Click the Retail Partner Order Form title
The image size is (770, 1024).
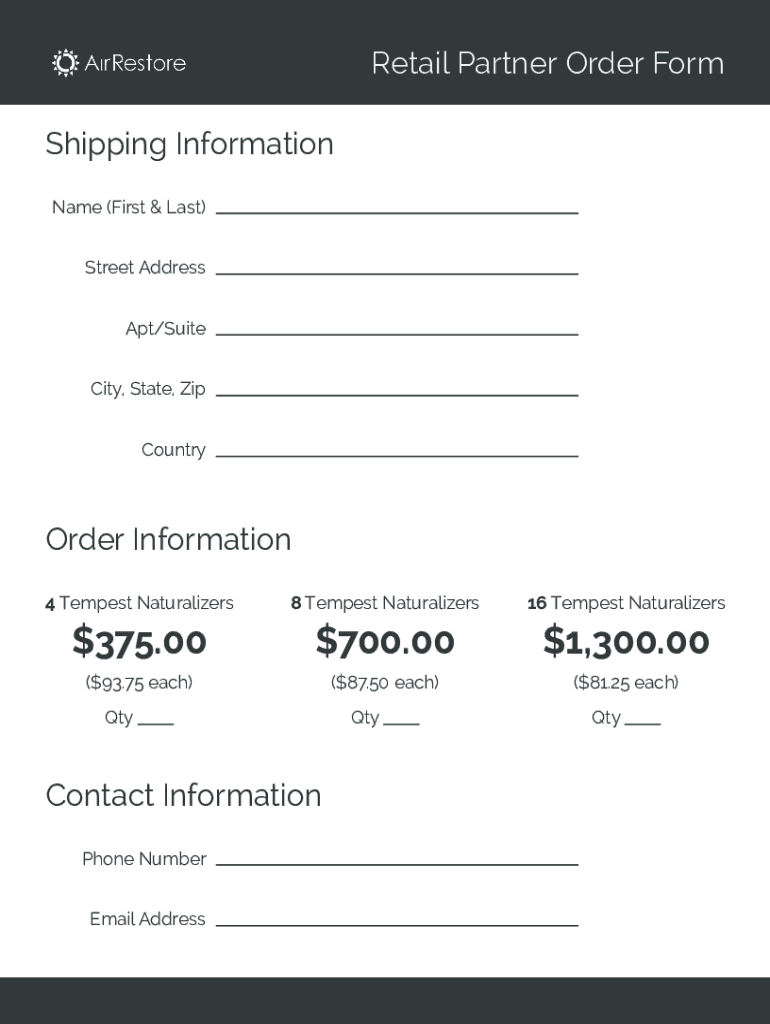point(547,63)
